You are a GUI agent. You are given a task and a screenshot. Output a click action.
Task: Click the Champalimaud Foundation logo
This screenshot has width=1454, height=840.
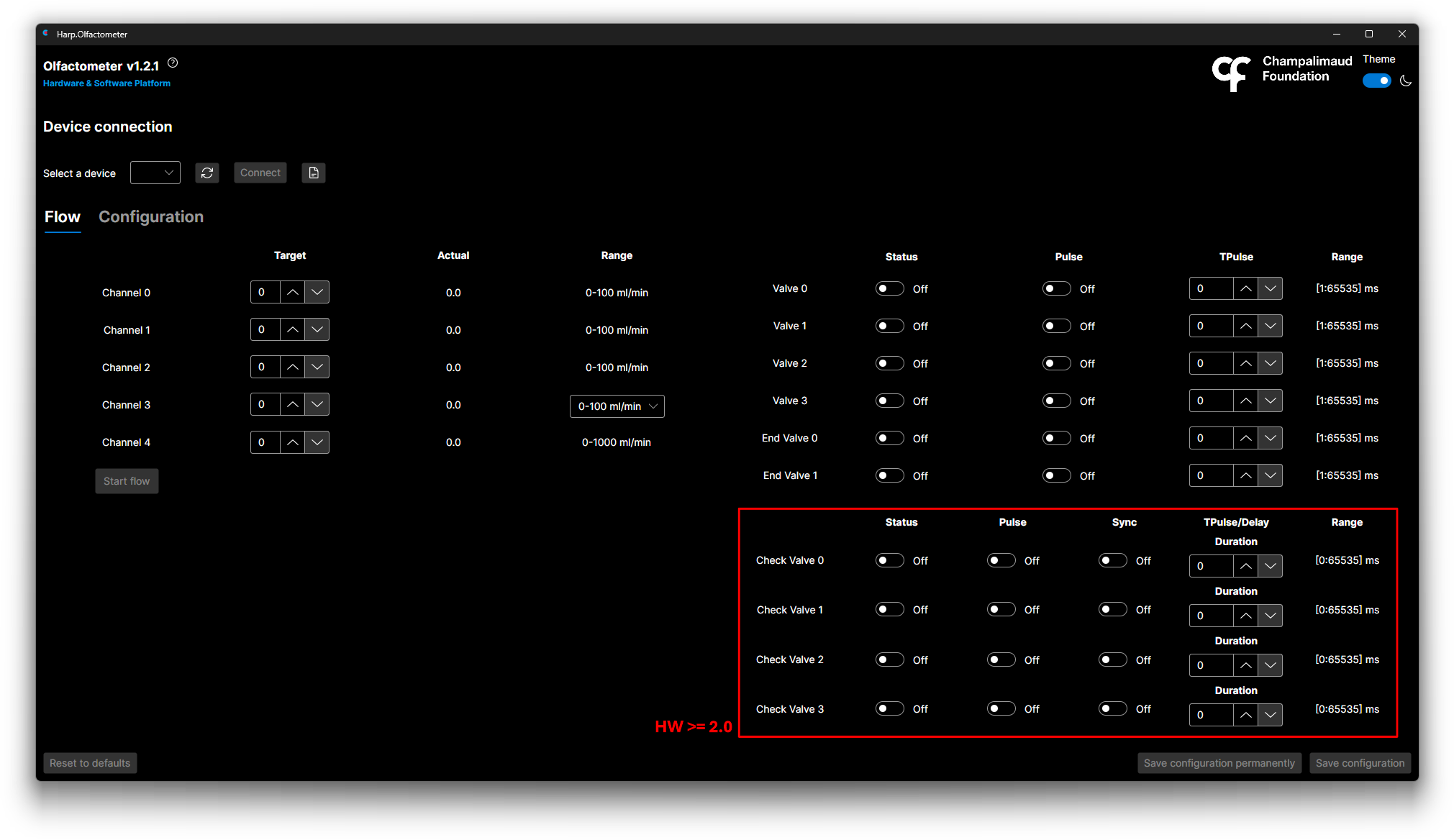click(1232, 73)
